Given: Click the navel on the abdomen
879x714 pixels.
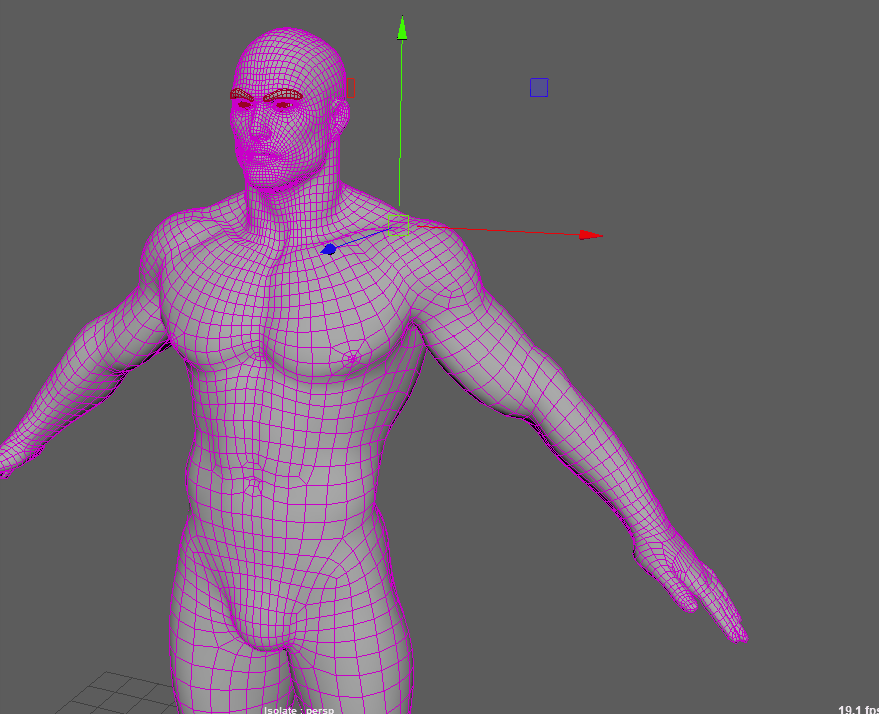Looking at the screenshot, I should tap(253, 486).
